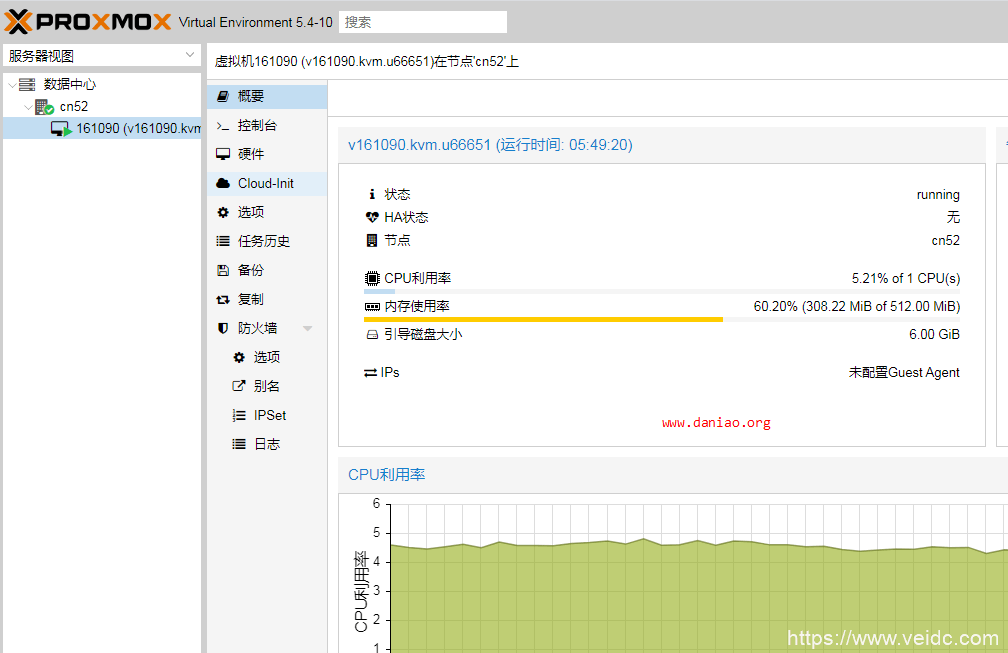Click the Proxmox logo icon

(20, 21)
